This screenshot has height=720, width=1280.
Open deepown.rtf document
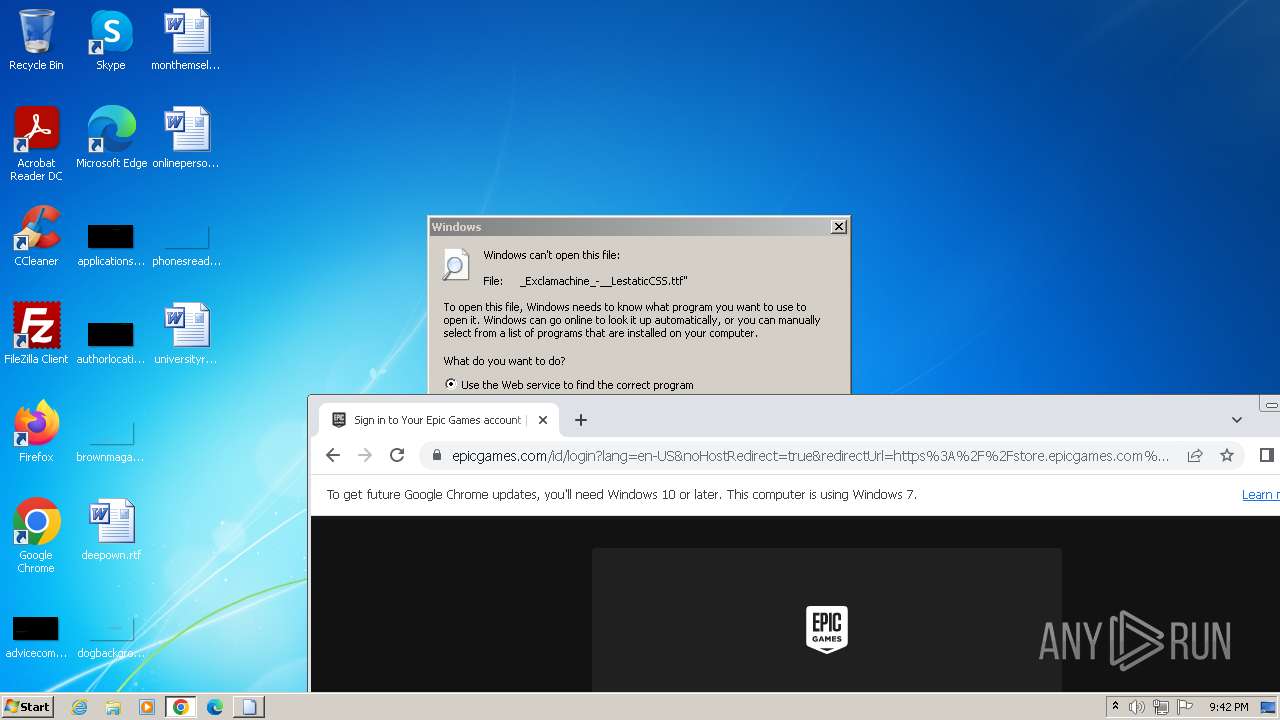(111, 530)
